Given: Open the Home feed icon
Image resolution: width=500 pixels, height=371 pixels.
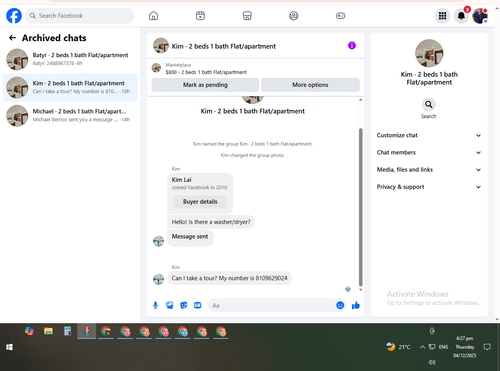Looking at the screenshot, I should click(x=153, y=16).
